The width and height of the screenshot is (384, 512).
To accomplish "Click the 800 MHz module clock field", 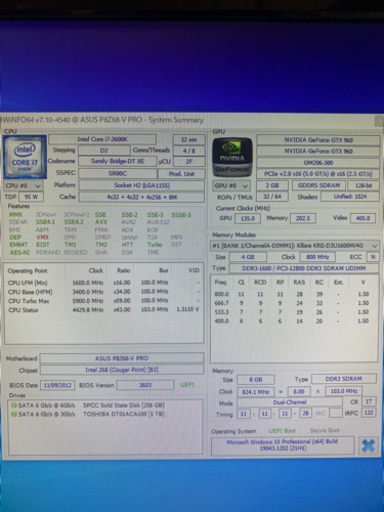I will [x=318, y=257].
